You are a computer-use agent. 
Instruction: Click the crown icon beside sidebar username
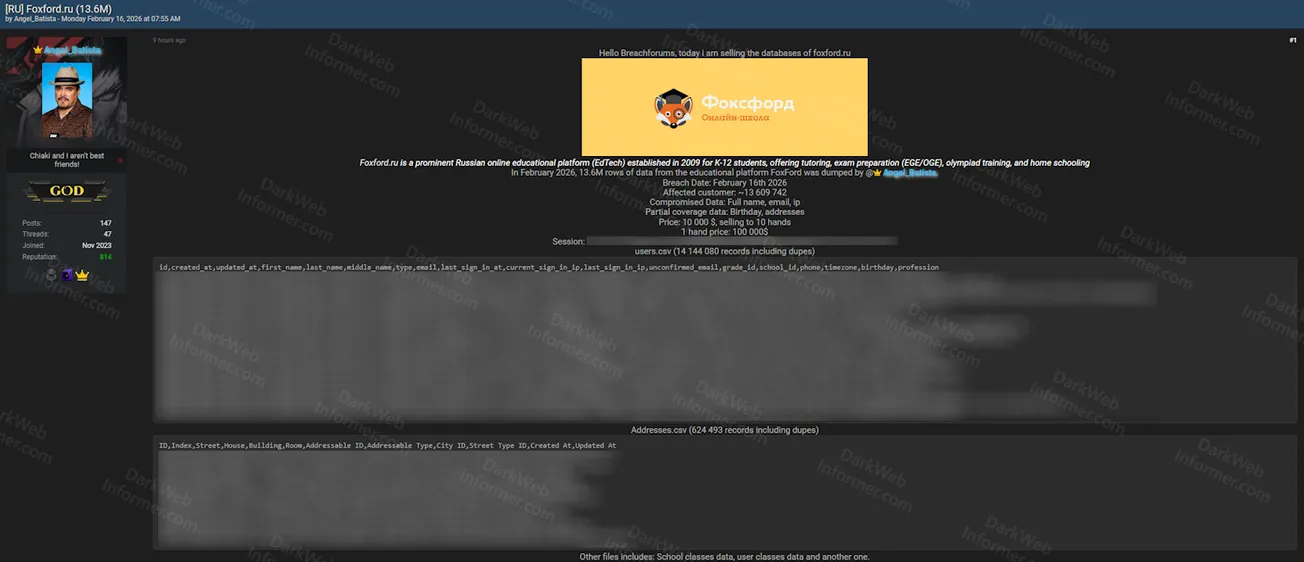pos(38,50)
